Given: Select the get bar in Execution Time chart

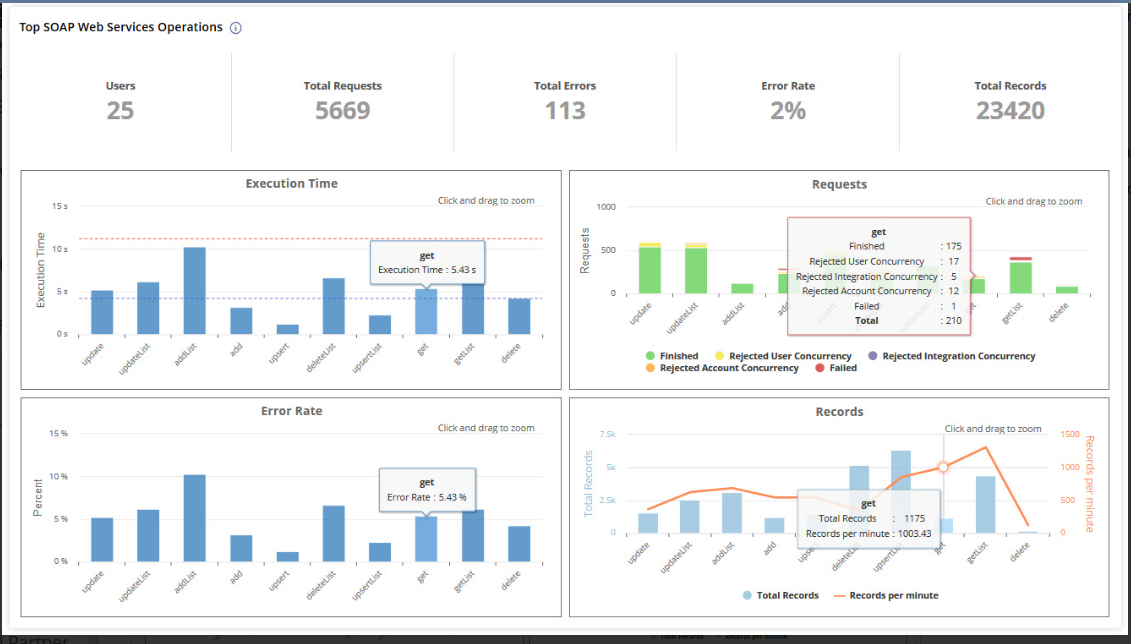Looking at the screenshot, I should click(x=426, y=311).
